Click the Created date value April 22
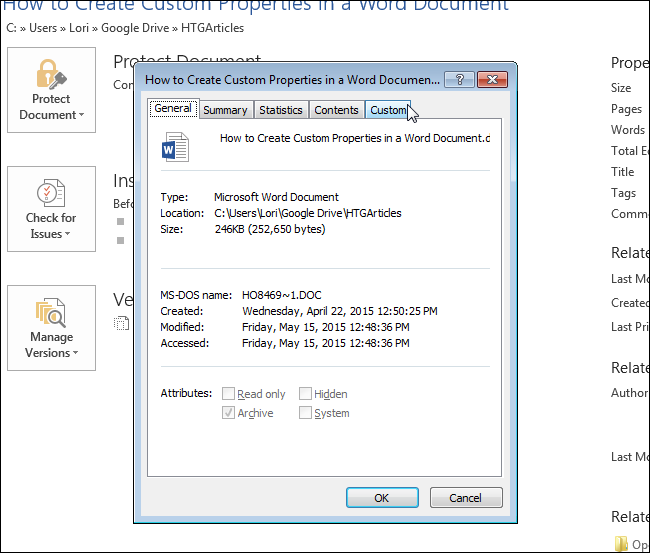The height and width of the screenshot is (553, 650). pos(340,311)
